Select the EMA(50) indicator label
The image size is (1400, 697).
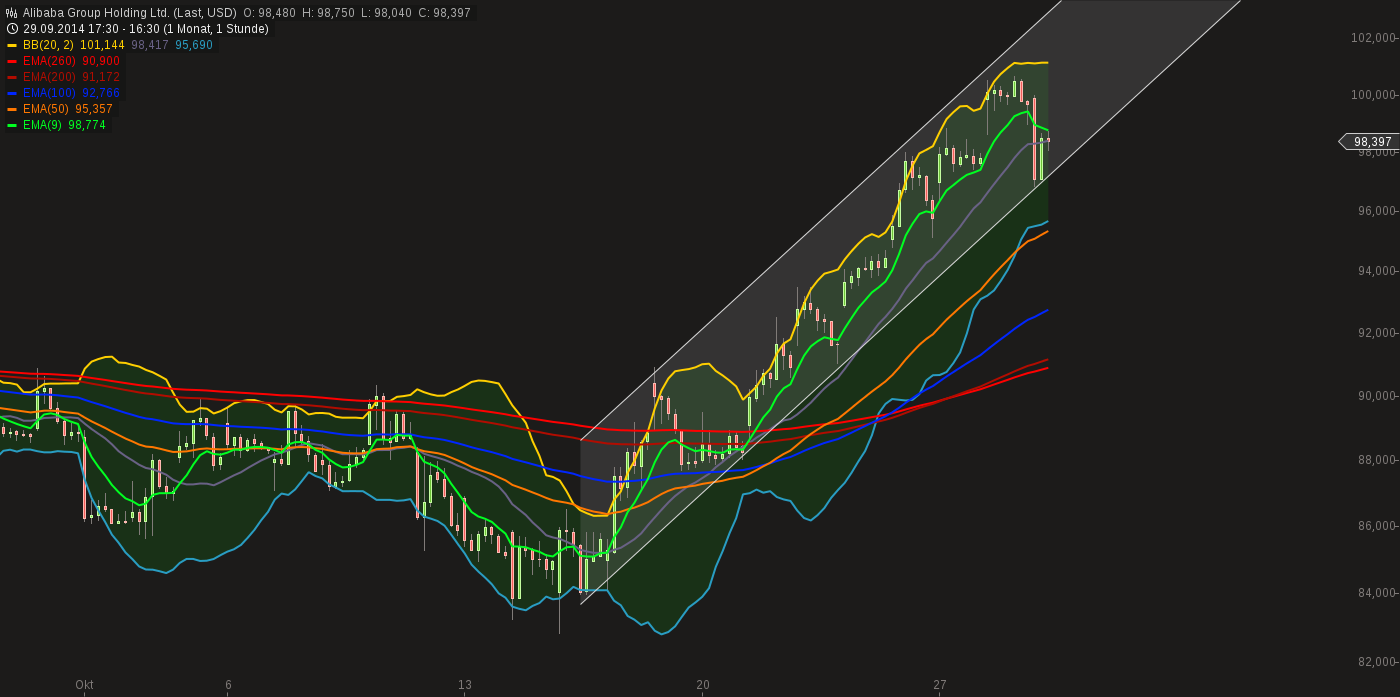coord(46,109)
